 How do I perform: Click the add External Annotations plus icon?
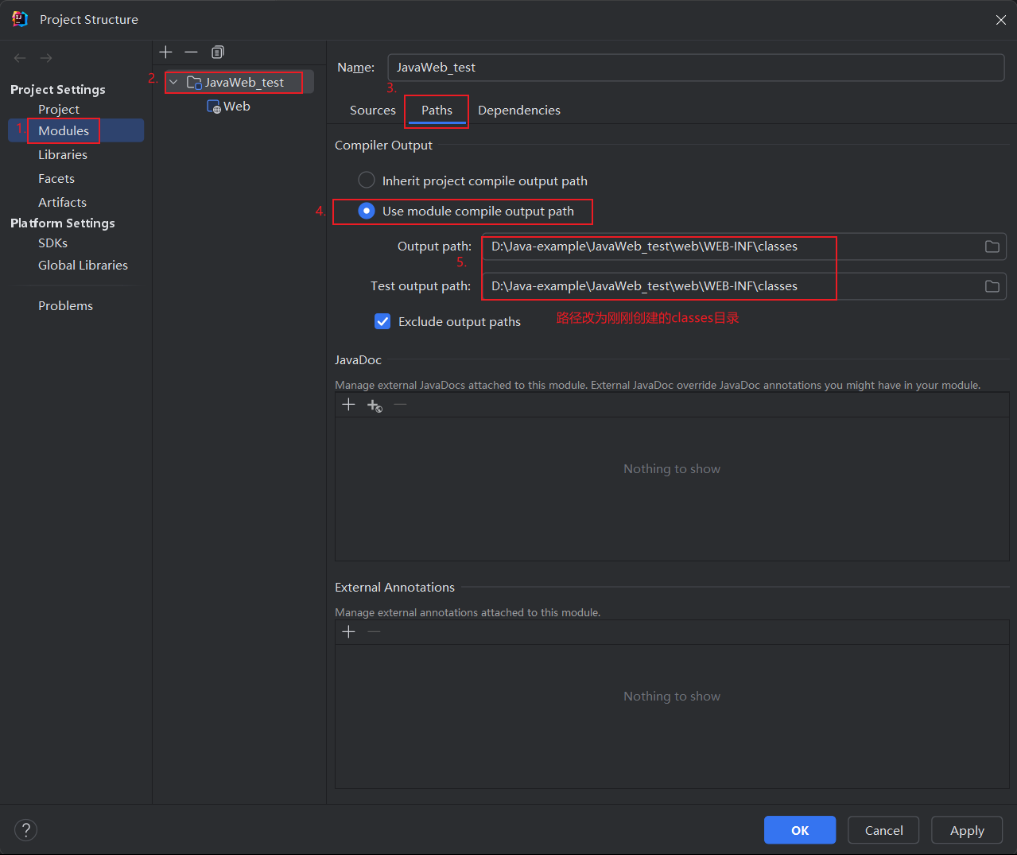point(348,631)
